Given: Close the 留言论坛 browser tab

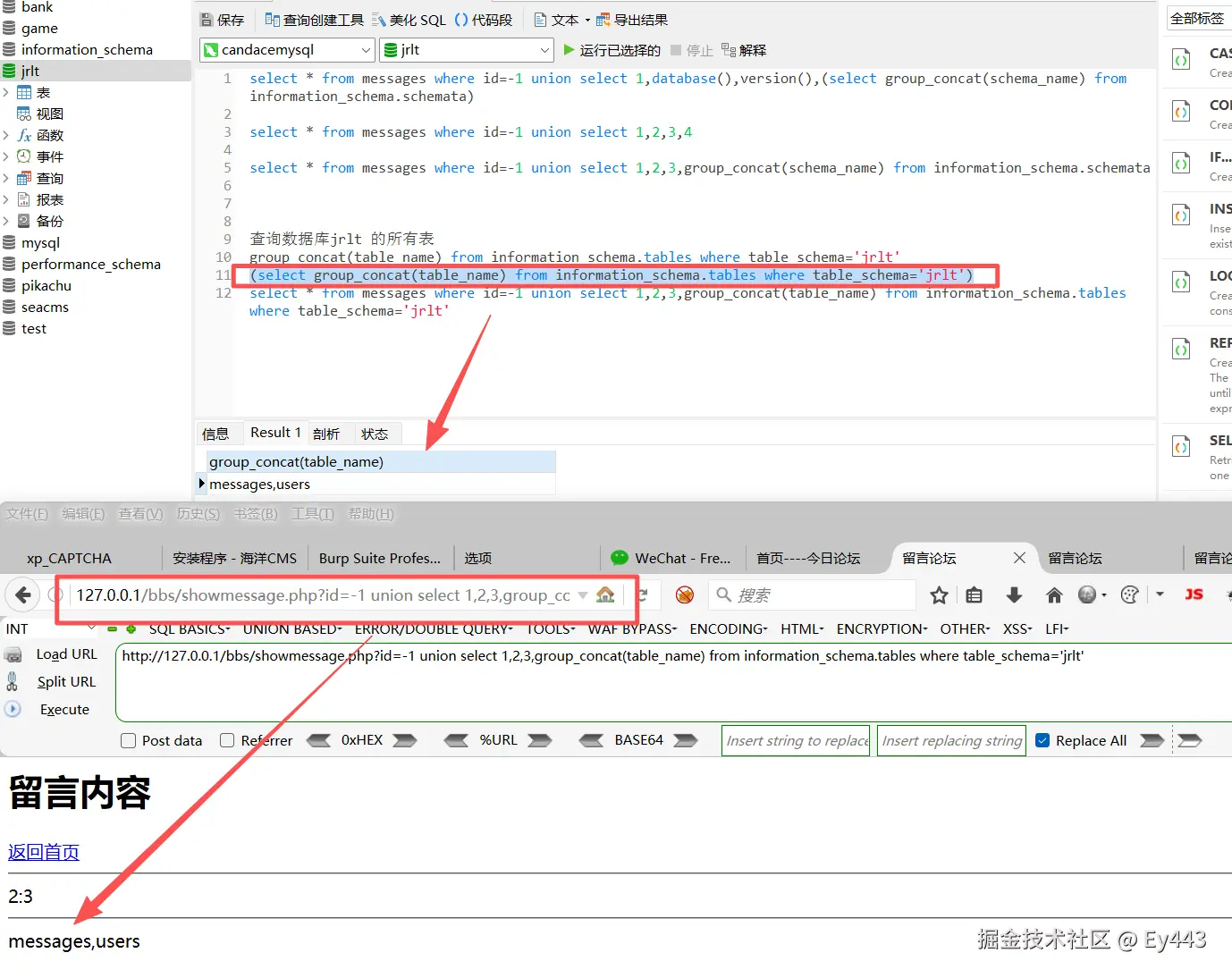Looking at the screenshot, I should point(1019,558).
